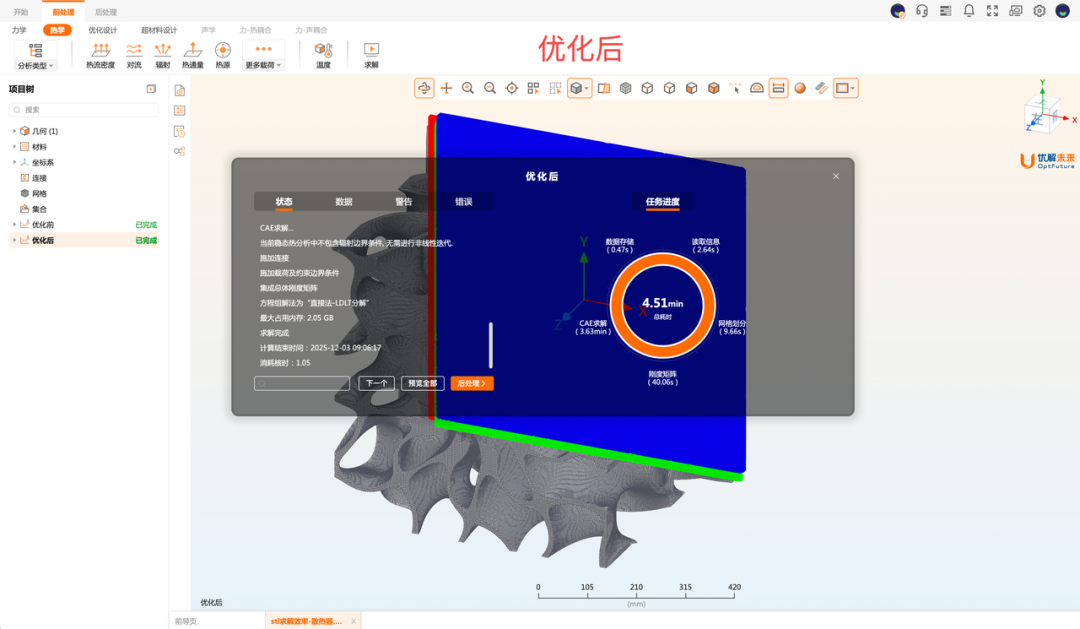Toggle the rotate view mode button

pyautogui.click(x=424, y=88)
